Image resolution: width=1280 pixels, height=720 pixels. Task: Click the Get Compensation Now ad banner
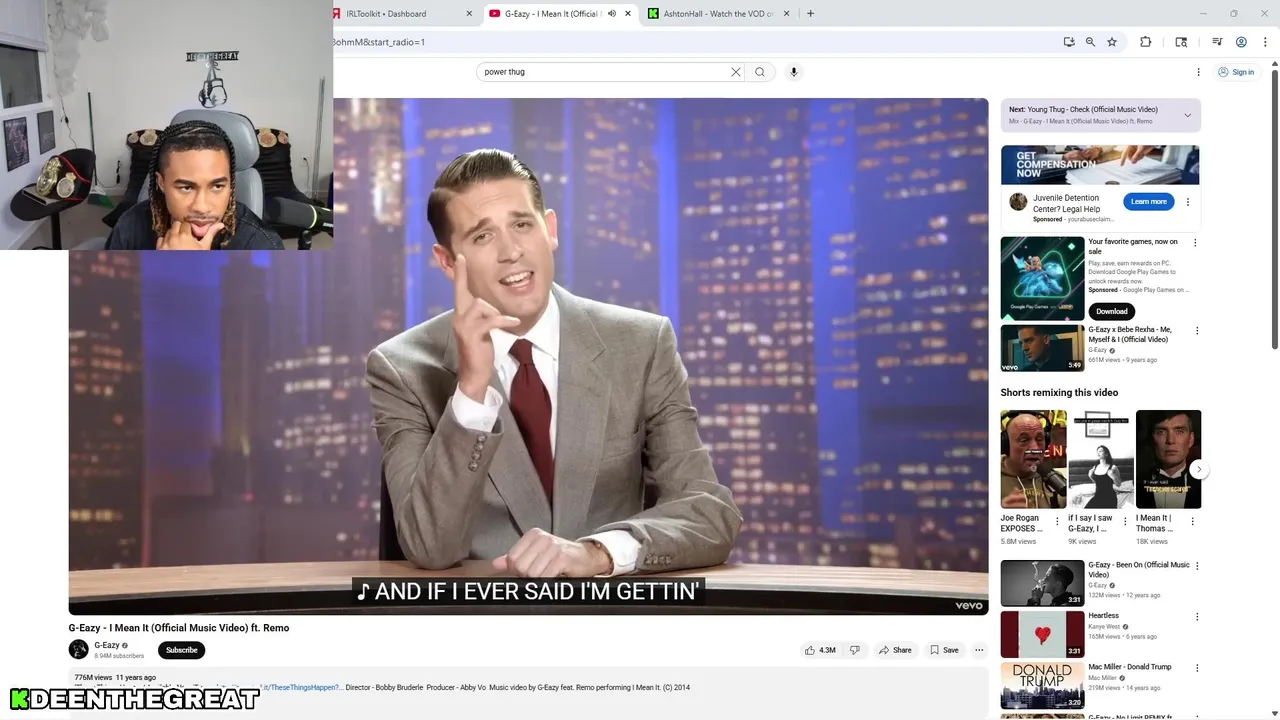[x=1100, y=165]
